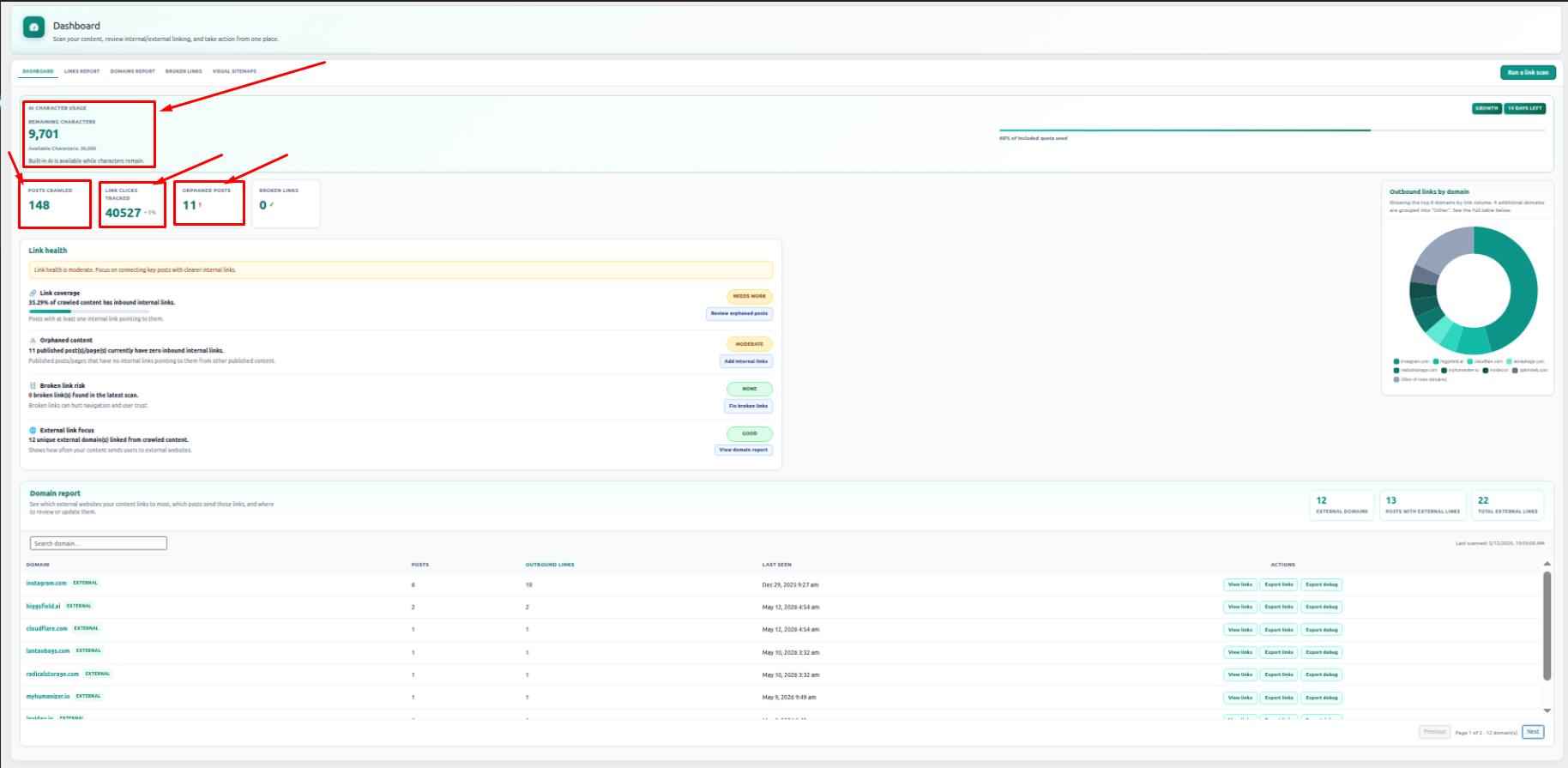Click Export debug for lantaobags.com
Screen dimensions: 1568x768
[1322, 652]
